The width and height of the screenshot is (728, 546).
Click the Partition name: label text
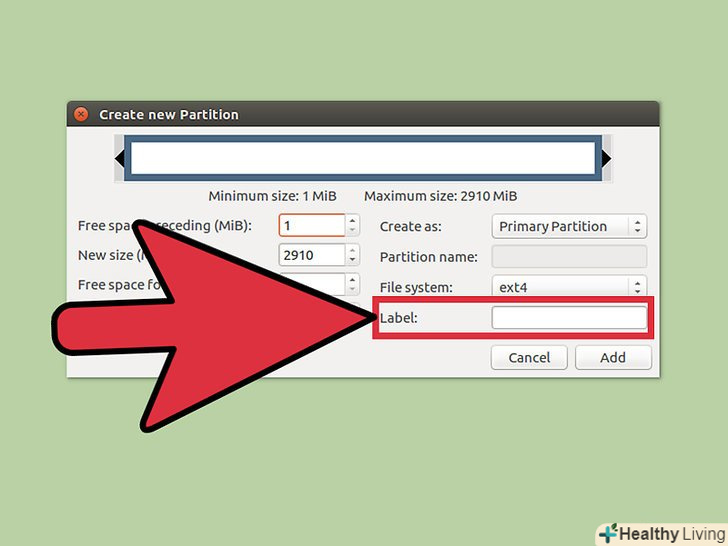pos(429,257)
